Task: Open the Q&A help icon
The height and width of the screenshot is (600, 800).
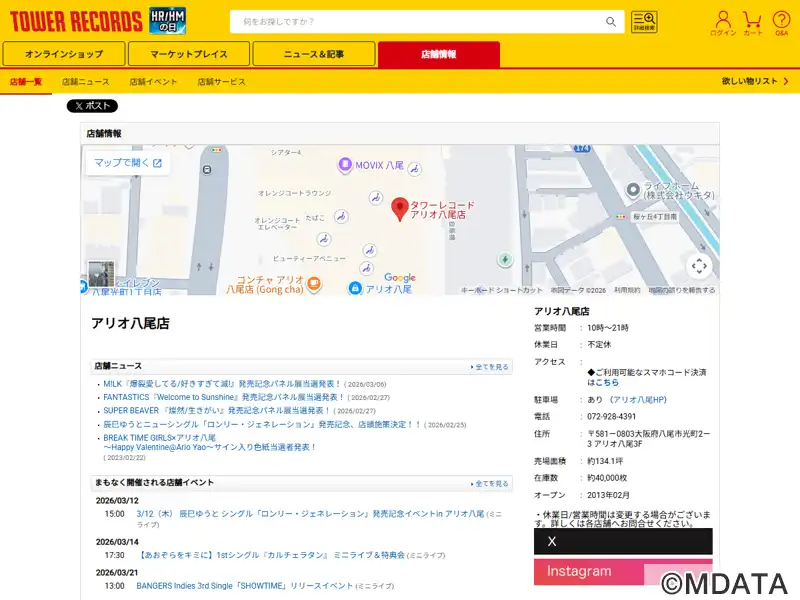Action: [781, 22]
